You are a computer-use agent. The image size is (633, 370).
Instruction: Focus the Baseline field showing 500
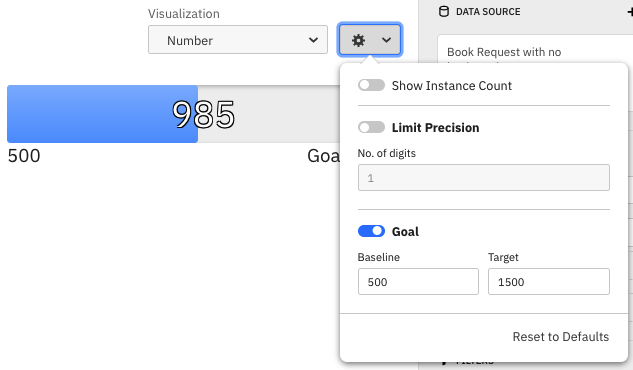point(418,282)
